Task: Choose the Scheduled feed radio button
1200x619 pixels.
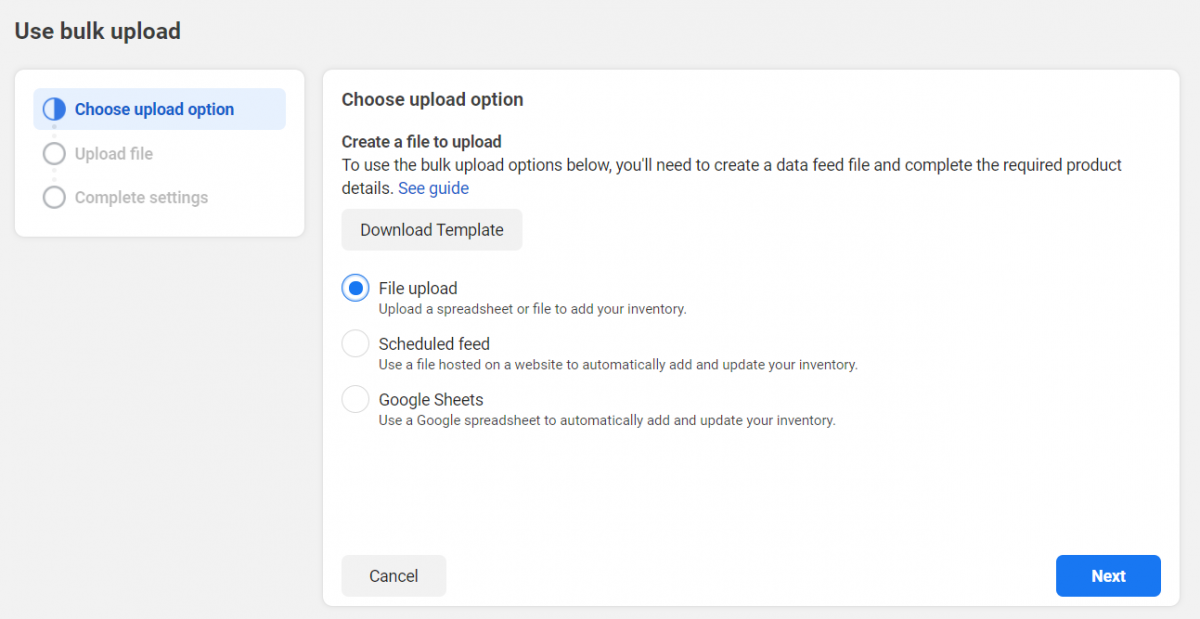Action: coord(355,344)
